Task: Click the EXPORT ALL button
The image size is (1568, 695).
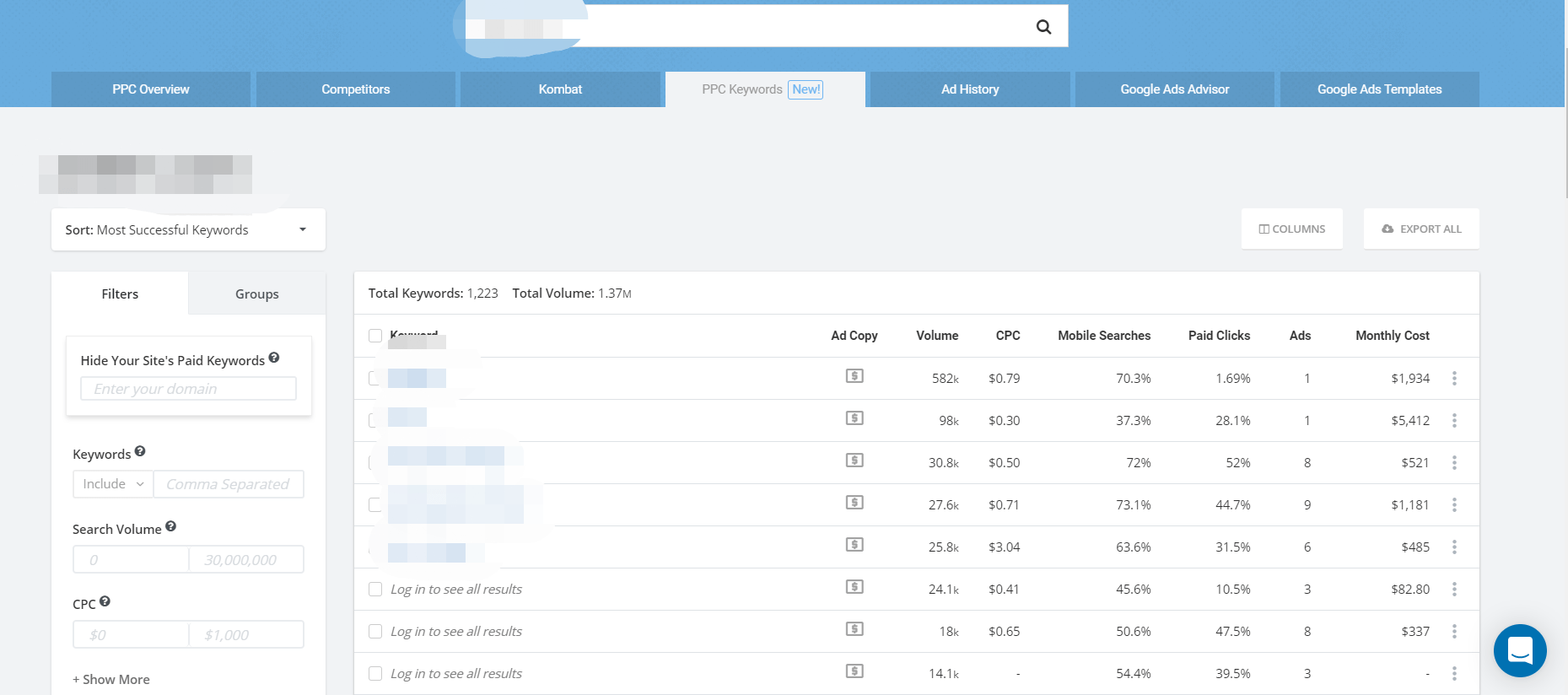Action: tap(1421, 229)
